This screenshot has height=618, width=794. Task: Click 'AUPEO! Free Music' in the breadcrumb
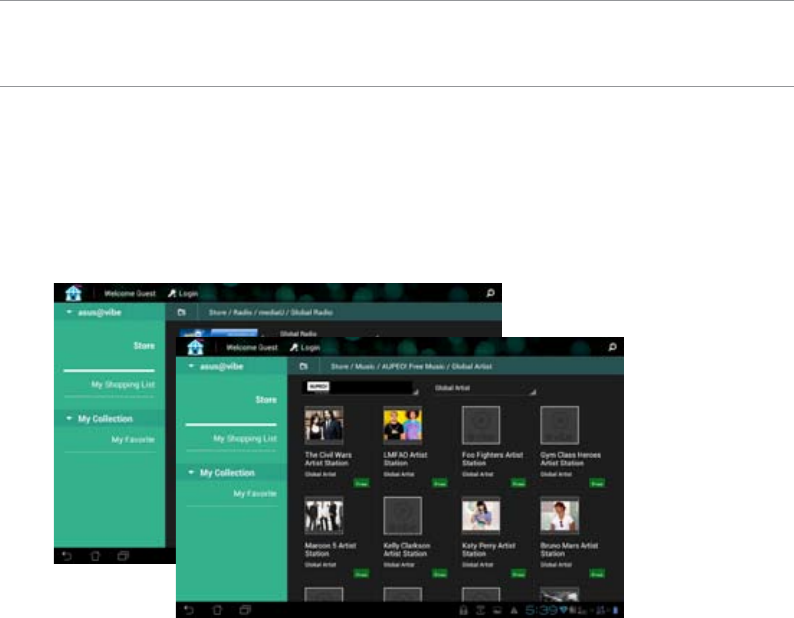[413, 366]
